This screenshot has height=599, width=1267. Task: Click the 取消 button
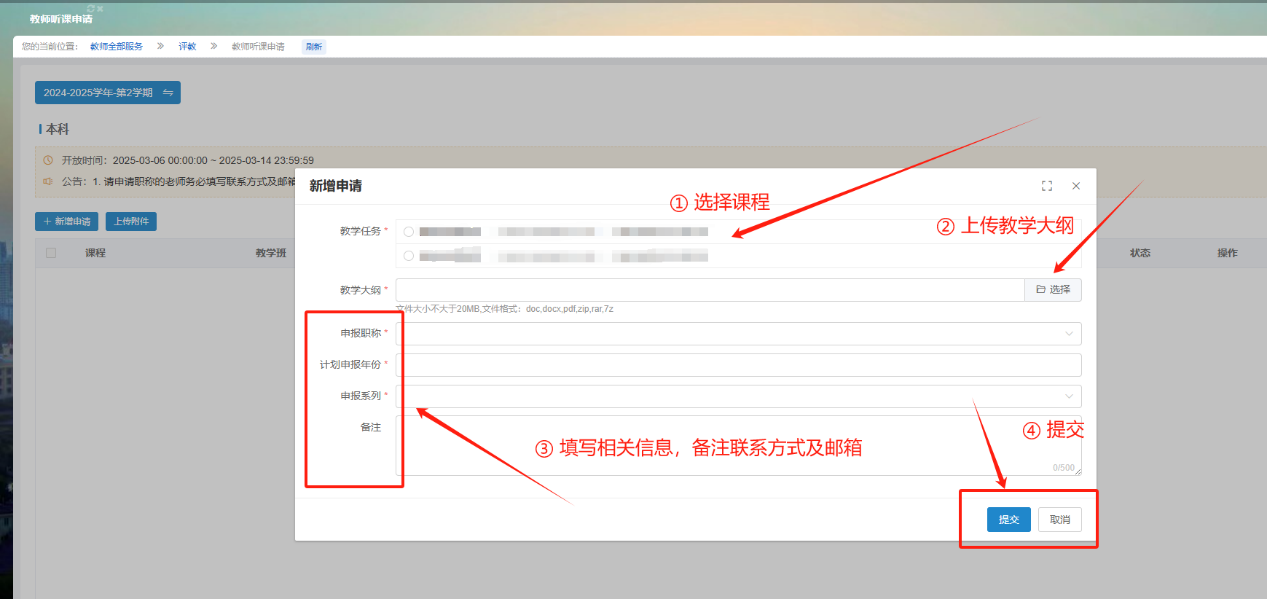click(1059, 520)
